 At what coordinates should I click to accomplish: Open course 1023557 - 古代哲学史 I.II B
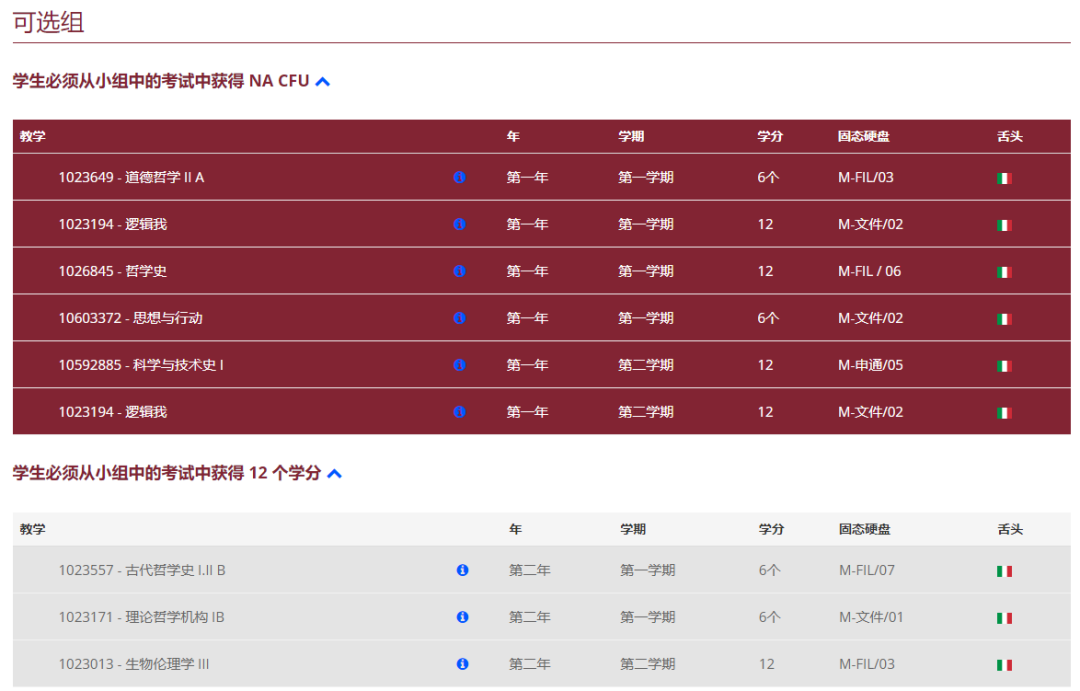pos(142,570)
